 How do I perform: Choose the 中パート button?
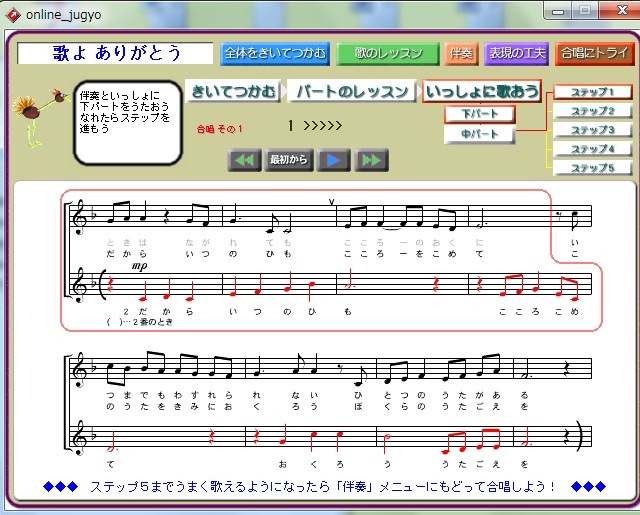pyautogui.click(x=480, y=134)
